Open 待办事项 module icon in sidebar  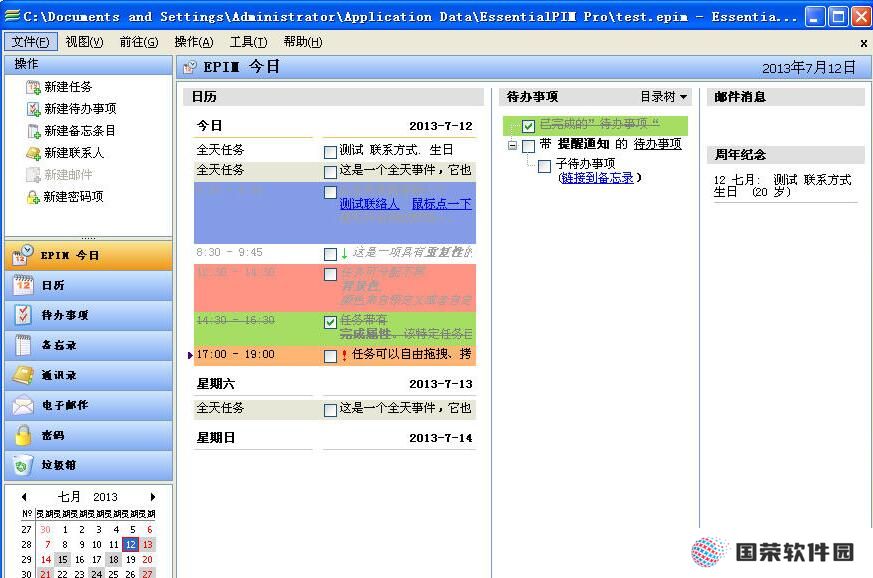point(22,315)
